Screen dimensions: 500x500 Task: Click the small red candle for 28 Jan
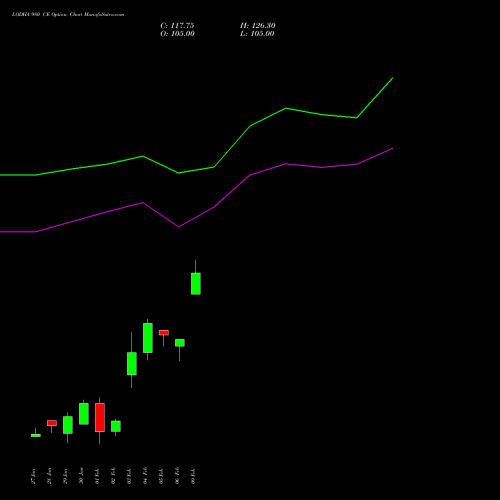52,423
